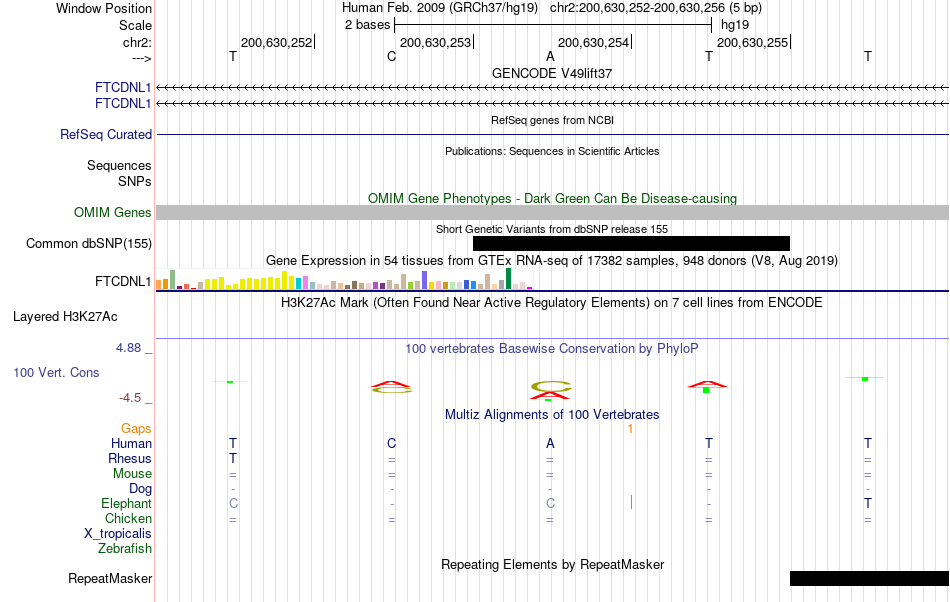Click the orange Gaps label
Viewport: 950px width, 602px height.
pyautogui.click(x=136, y=429)
